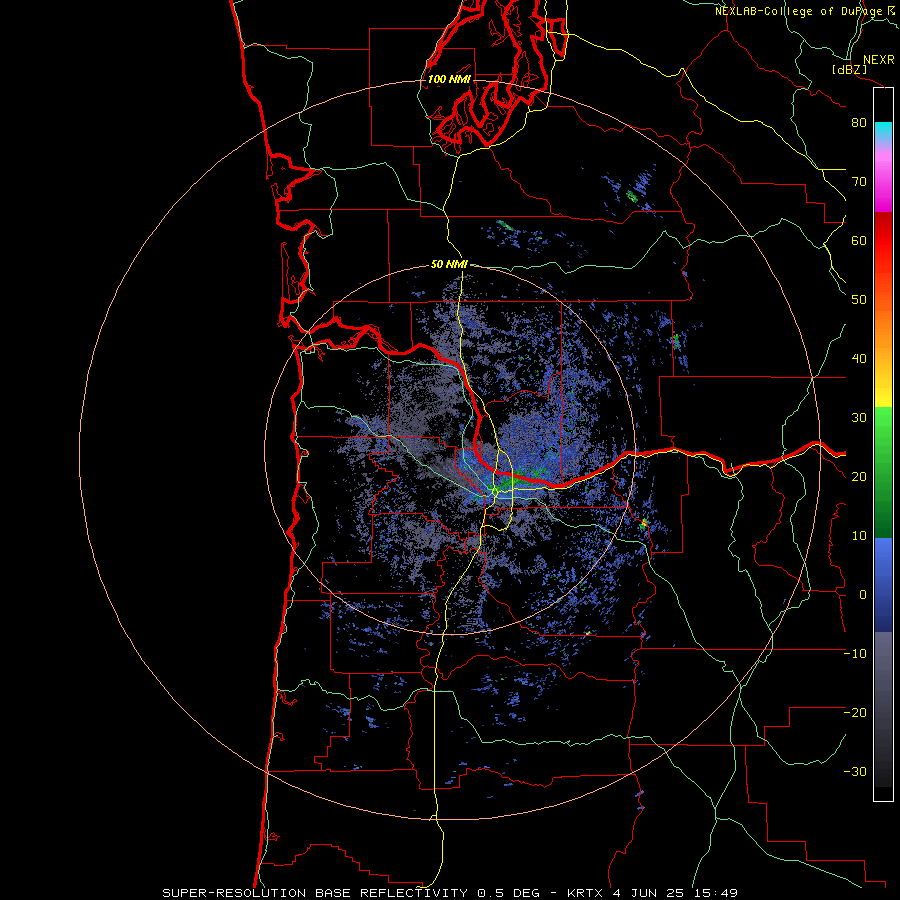Click the 10 value on the dBZ scale

point(859,536)
